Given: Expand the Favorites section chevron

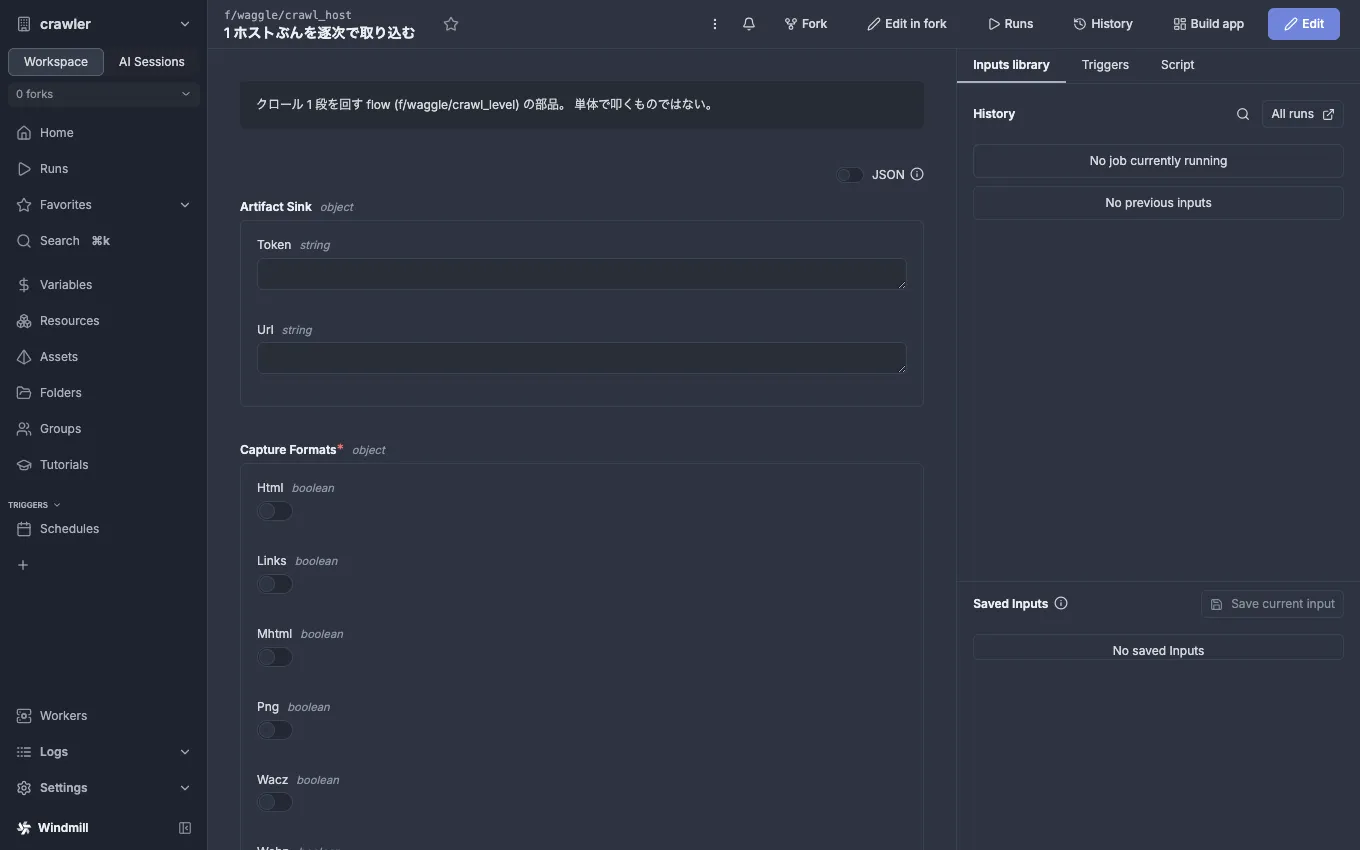Looking at the screenshot, I should point(185,205).
